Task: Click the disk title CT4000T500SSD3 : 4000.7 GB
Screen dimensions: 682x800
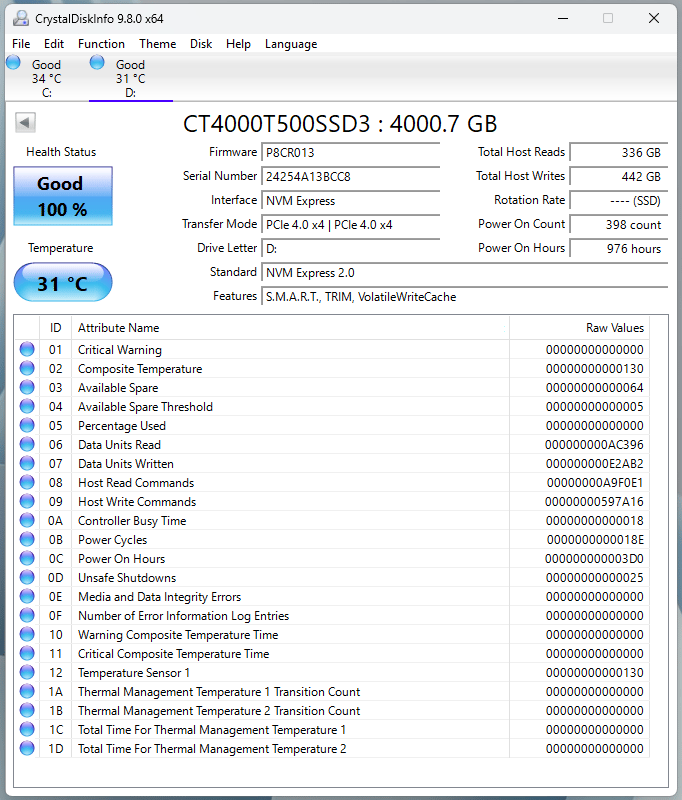Action: pos(340,124)
